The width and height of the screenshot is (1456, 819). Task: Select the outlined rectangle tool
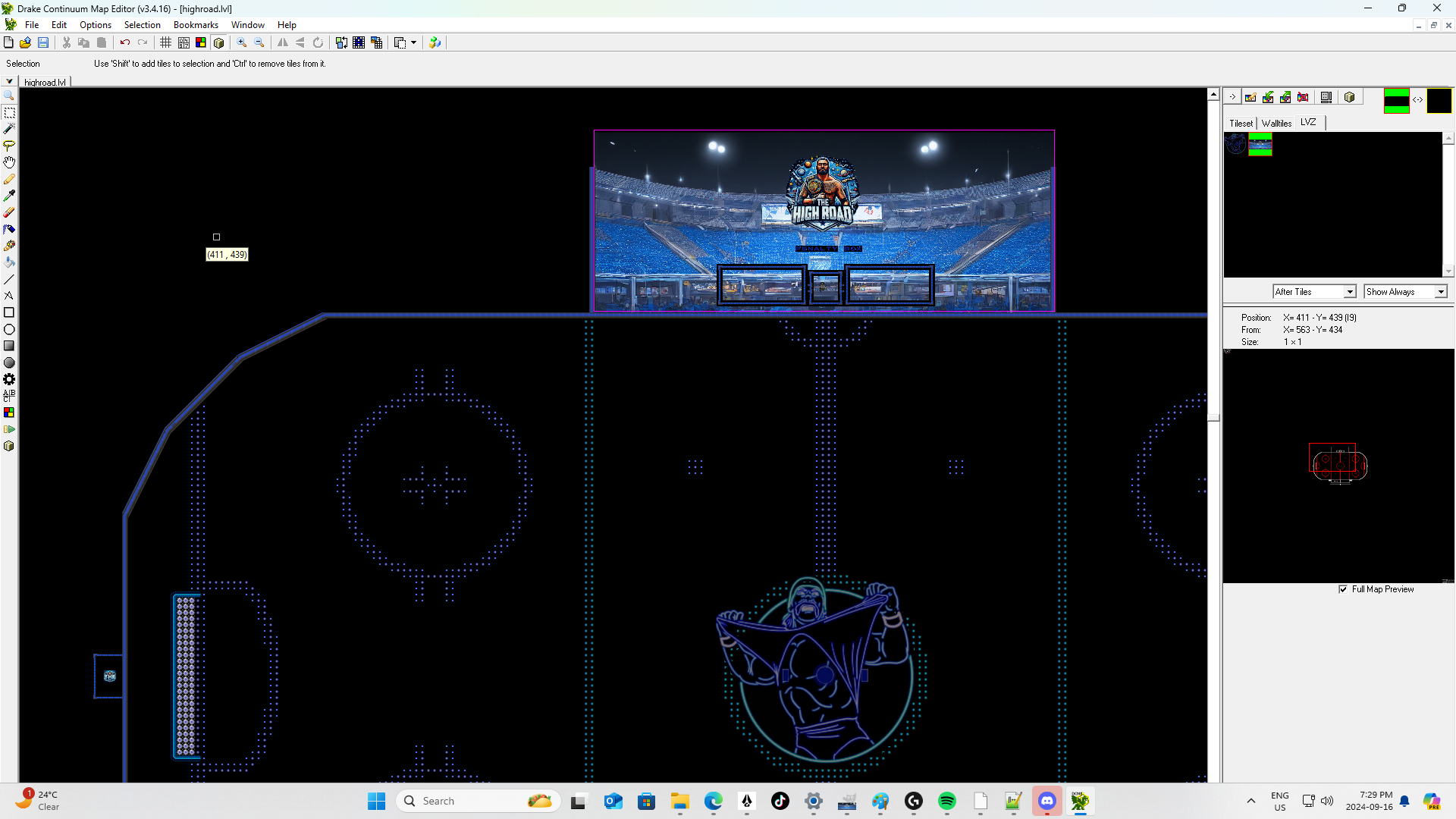click(x=9, y=312)
